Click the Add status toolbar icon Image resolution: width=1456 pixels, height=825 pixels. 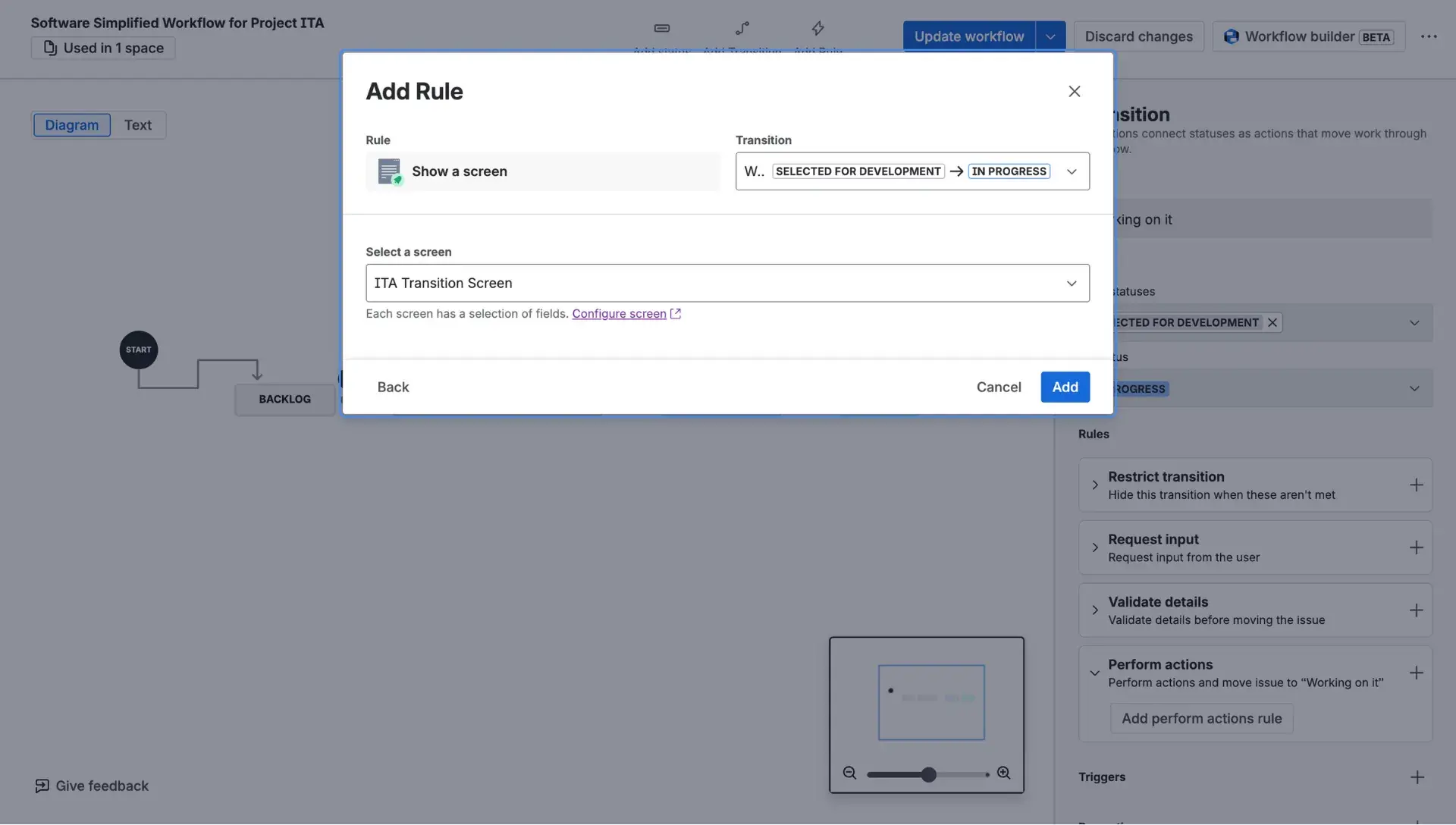(x=661, y=29)
